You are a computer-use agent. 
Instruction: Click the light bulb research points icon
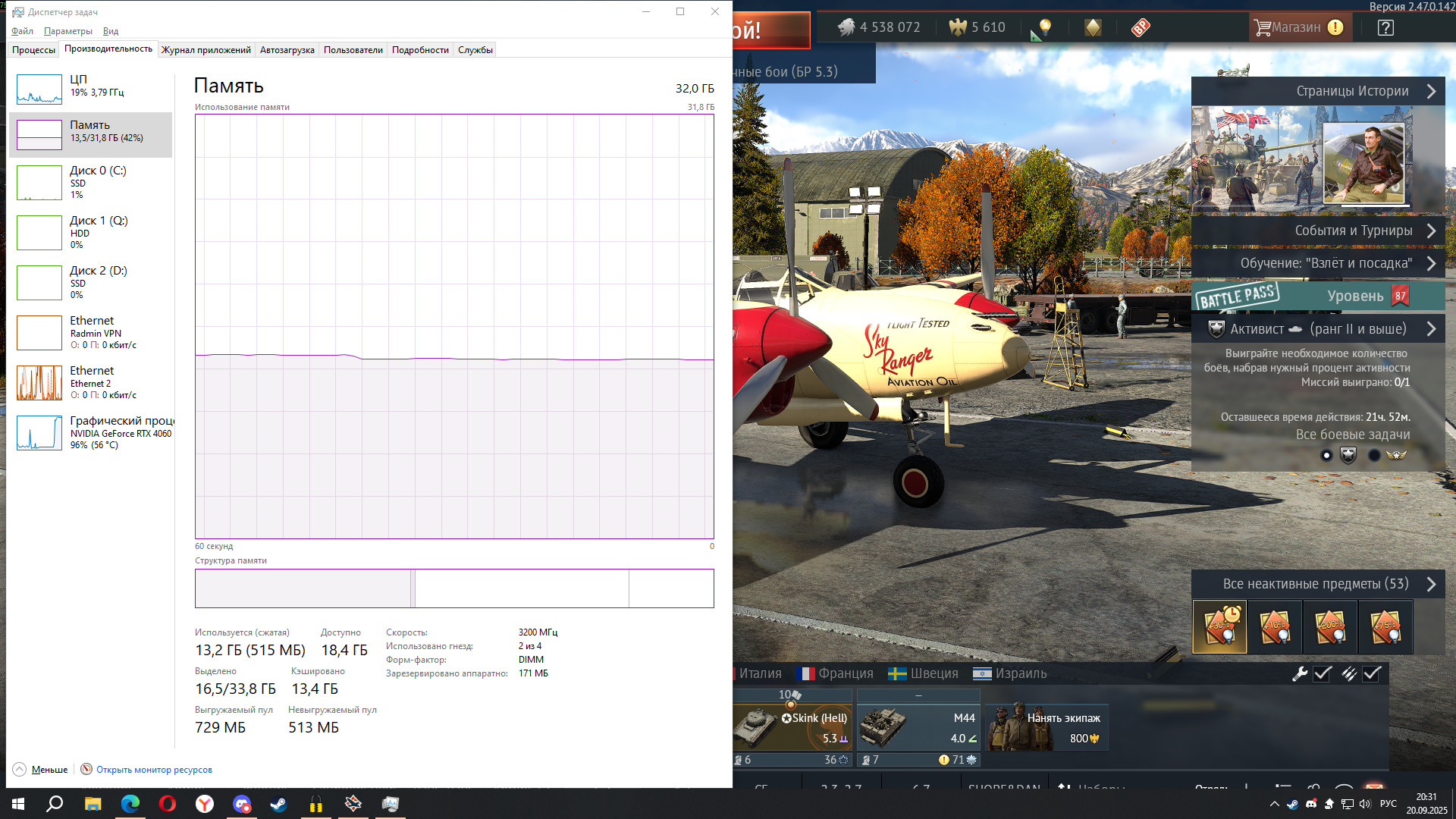click(x=1045, y=27)
